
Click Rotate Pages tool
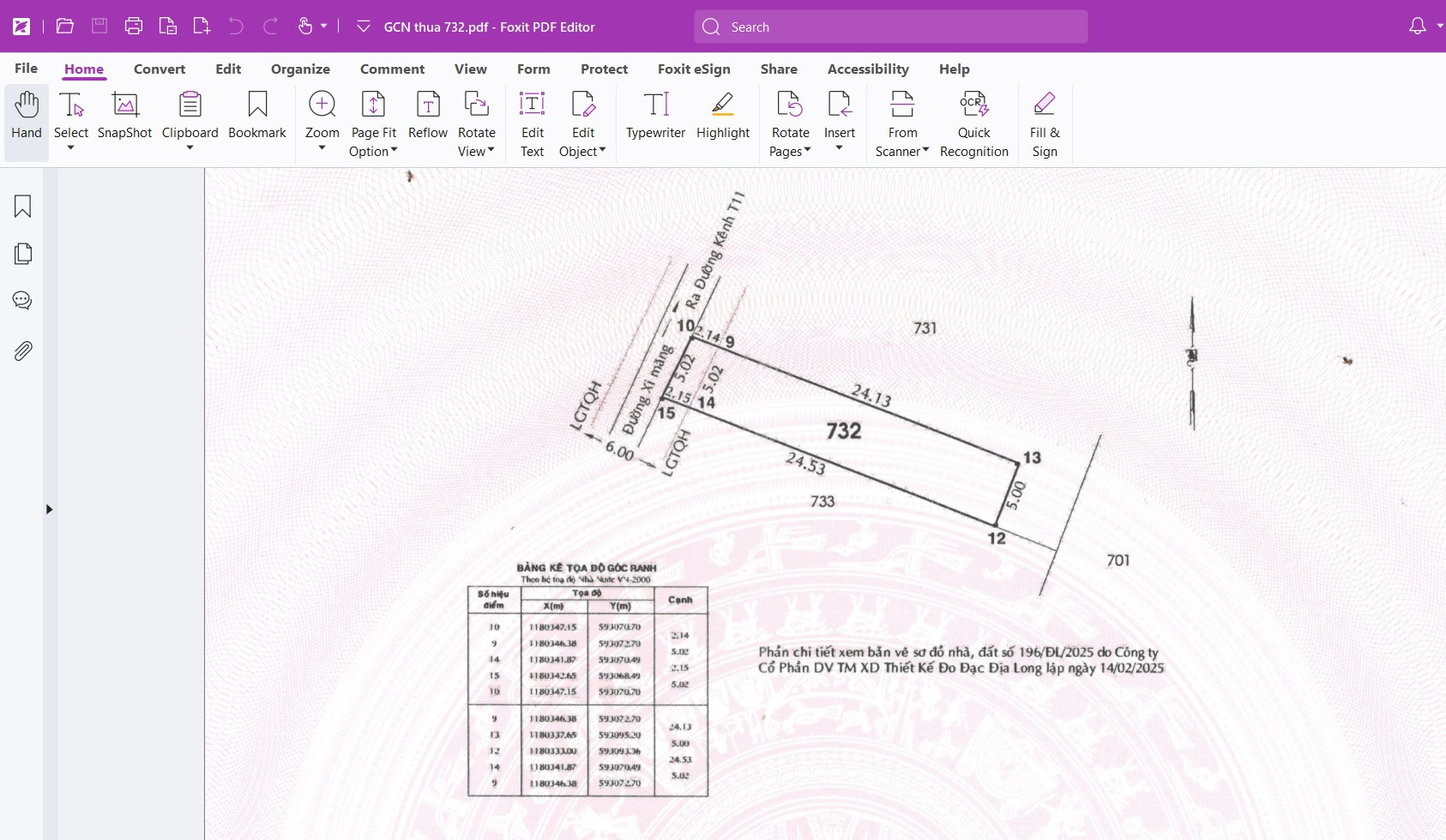(790, 124)
